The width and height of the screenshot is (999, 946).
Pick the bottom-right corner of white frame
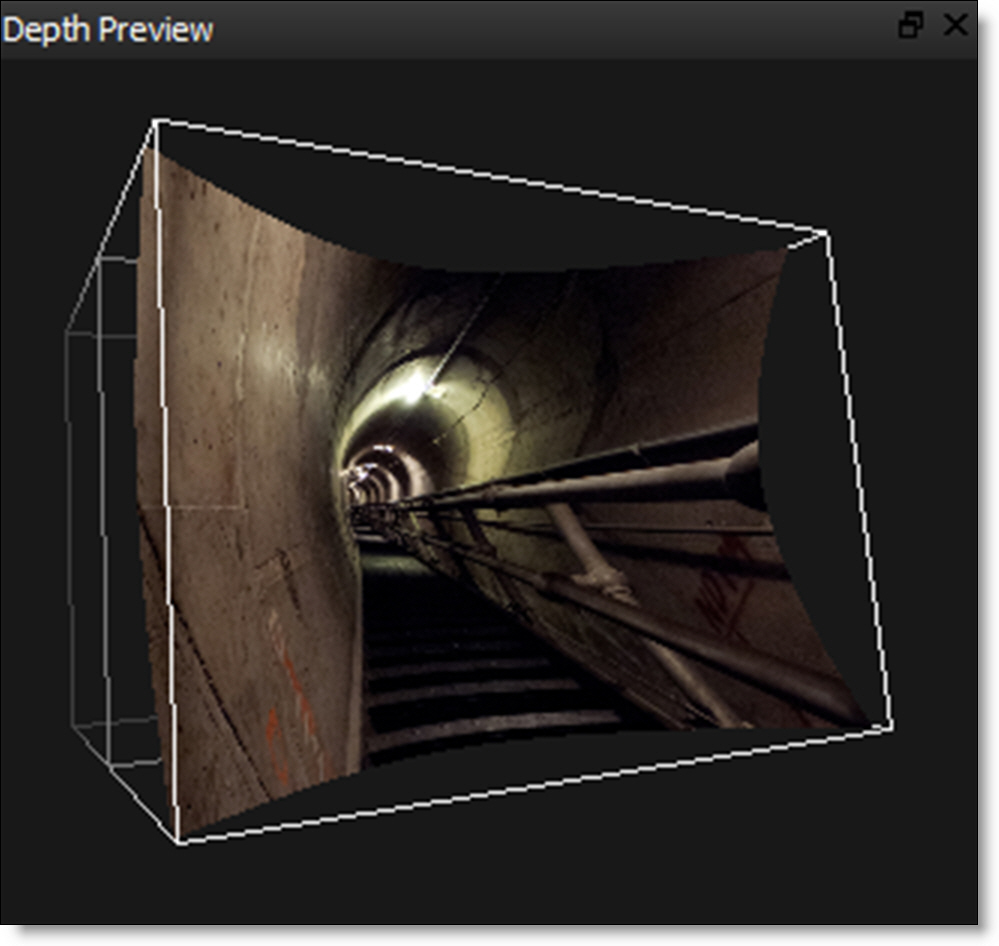tap(892, 725)
